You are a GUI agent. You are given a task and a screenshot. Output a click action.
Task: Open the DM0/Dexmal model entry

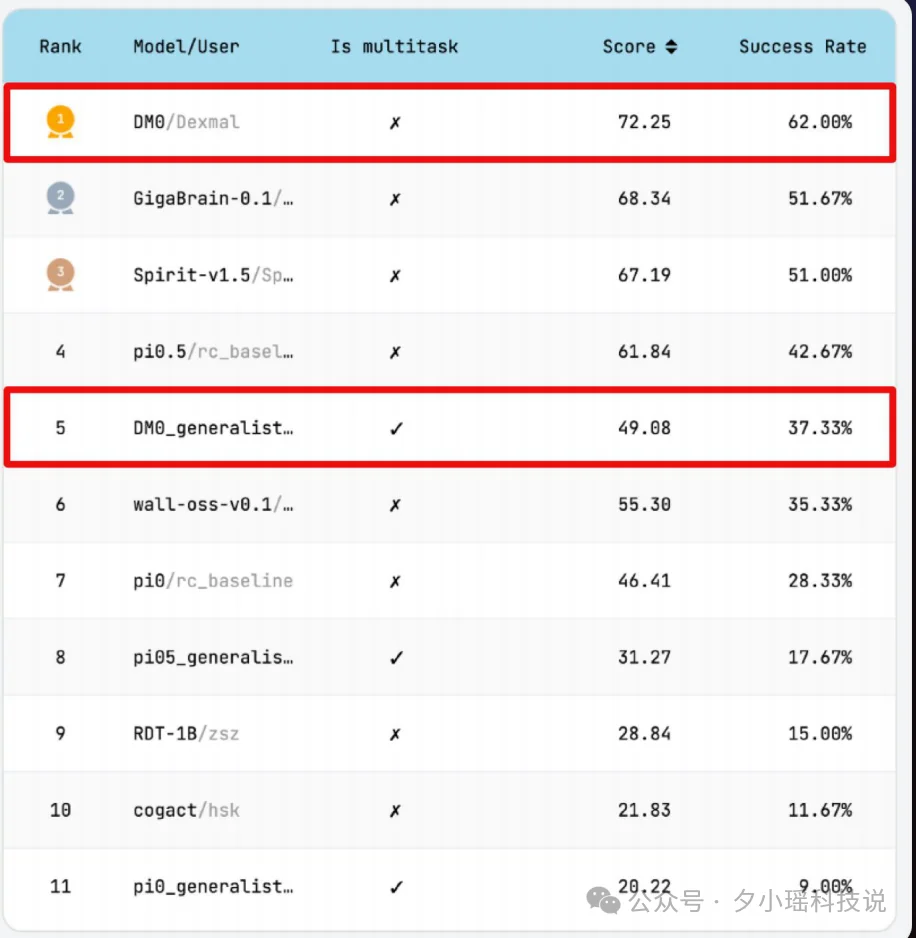coord(186,122)
